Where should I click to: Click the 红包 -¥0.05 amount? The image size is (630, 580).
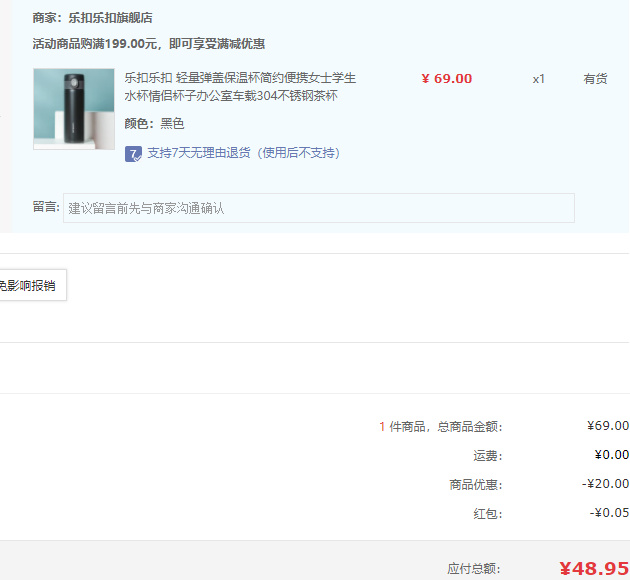tap(609, 513)
